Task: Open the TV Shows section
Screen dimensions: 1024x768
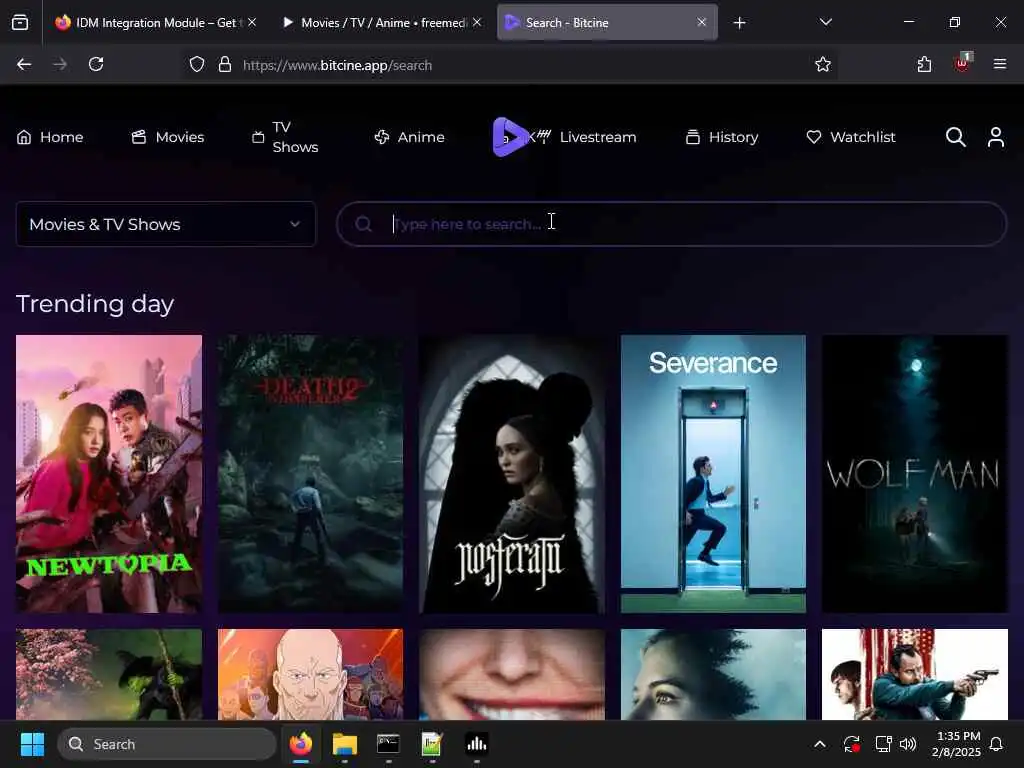Action: click(285, 137)
